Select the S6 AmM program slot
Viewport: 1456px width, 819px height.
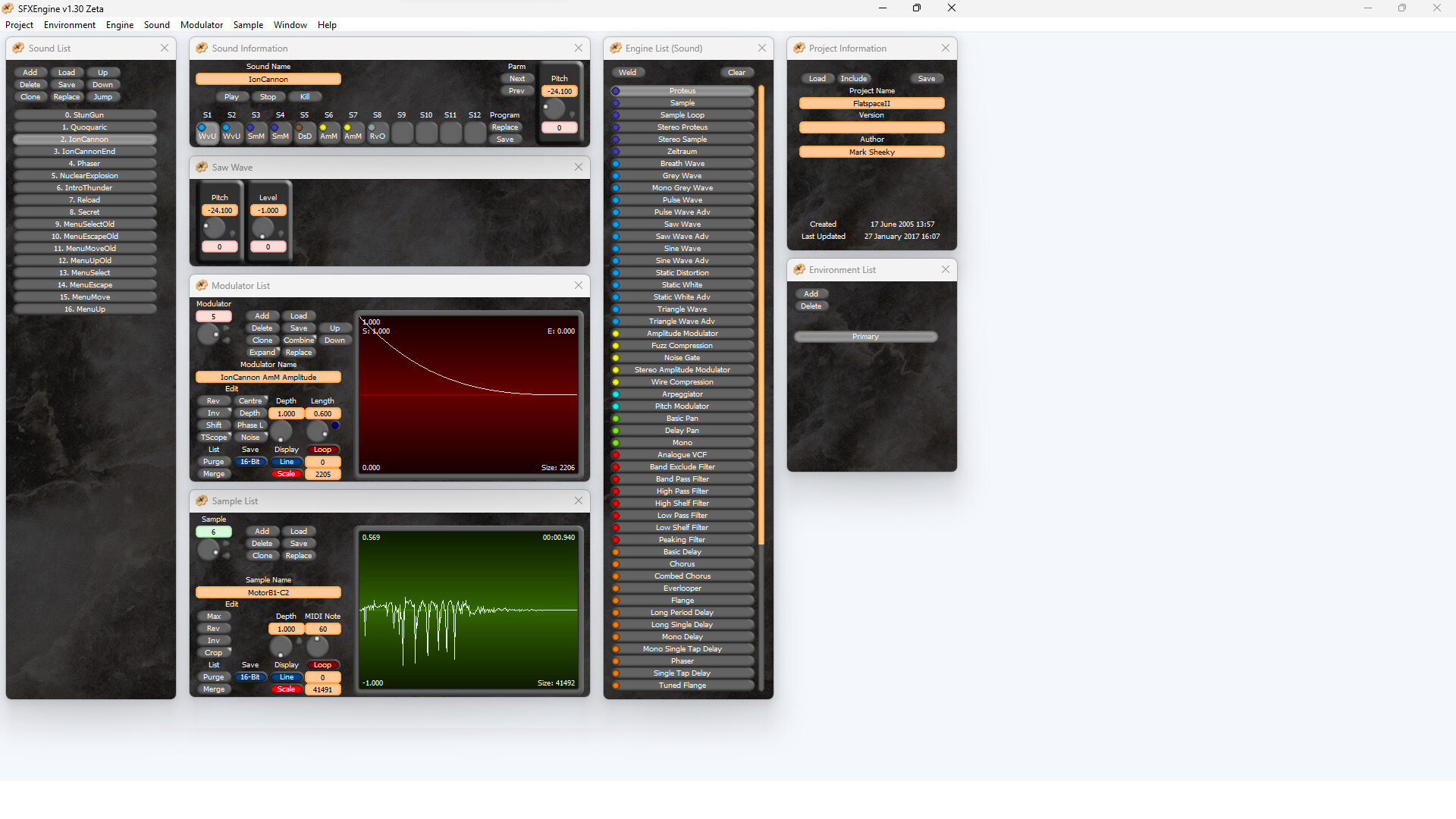click(328, 133)
